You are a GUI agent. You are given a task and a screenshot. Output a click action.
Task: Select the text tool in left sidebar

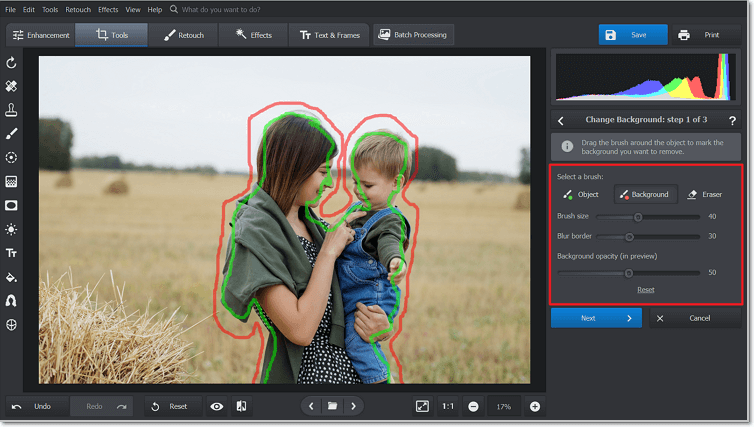11,253
